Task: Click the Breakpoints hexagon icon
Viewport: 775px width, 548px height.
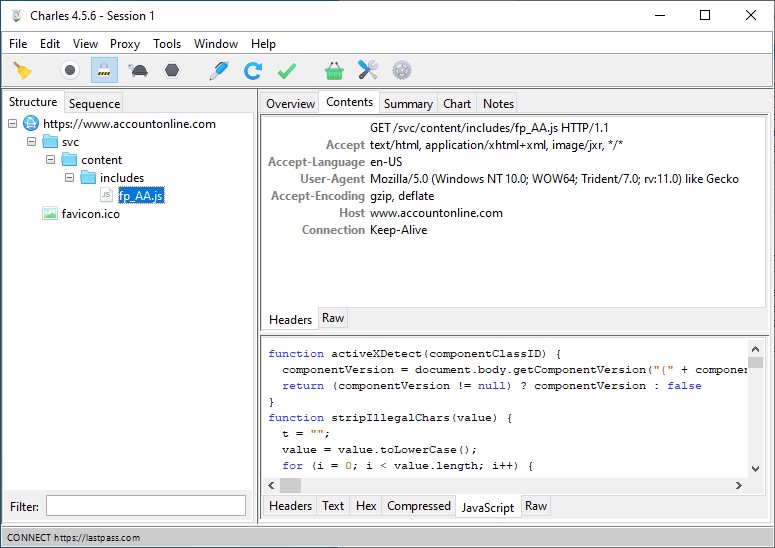Action: pos(172,70)
